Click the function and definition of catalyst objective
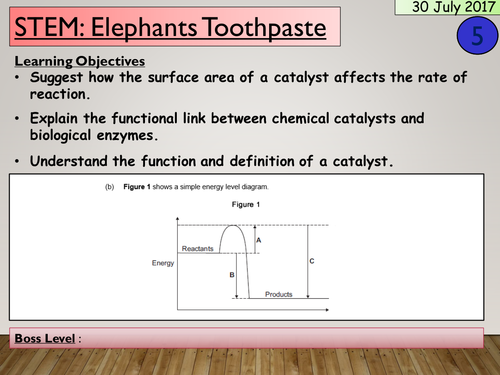 coord(211,161)
